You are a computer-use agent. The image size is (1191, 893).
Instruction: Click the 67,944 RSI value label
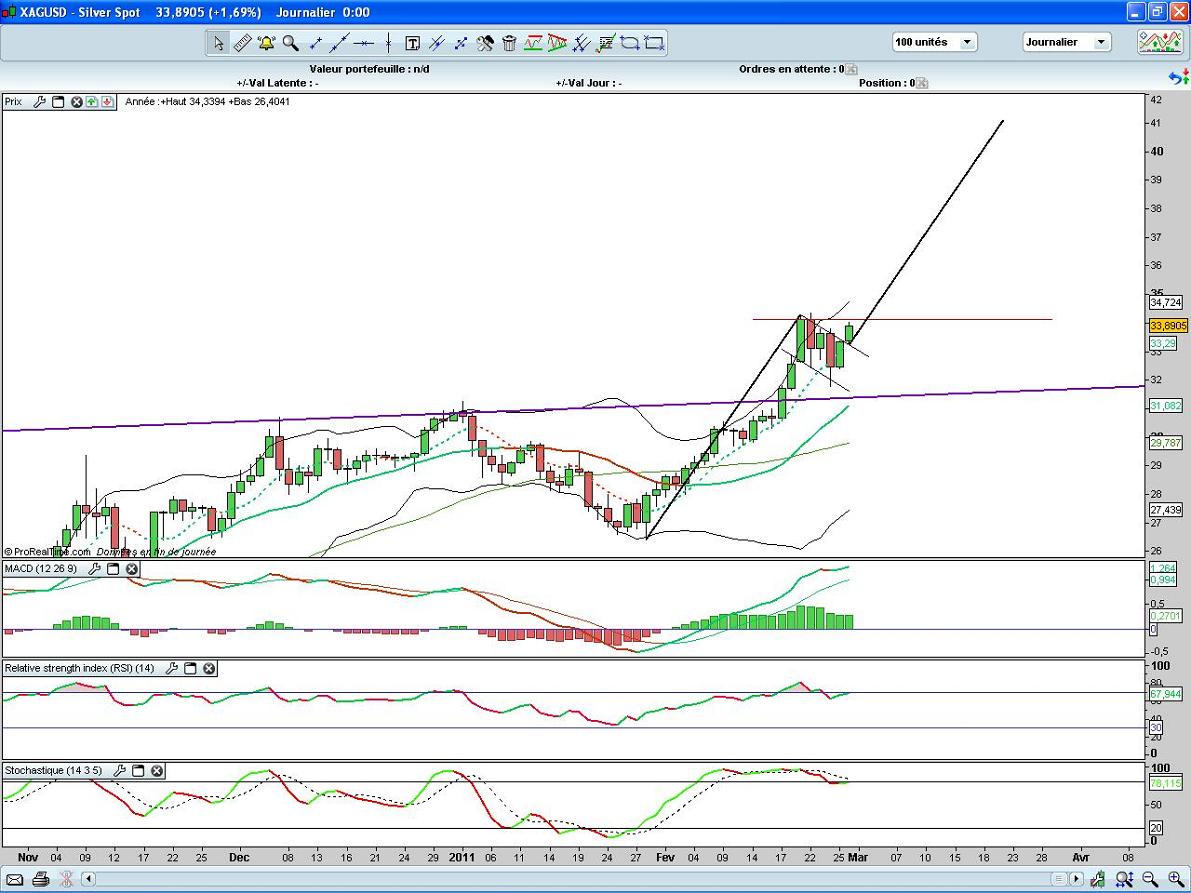tap(1165, 694)
